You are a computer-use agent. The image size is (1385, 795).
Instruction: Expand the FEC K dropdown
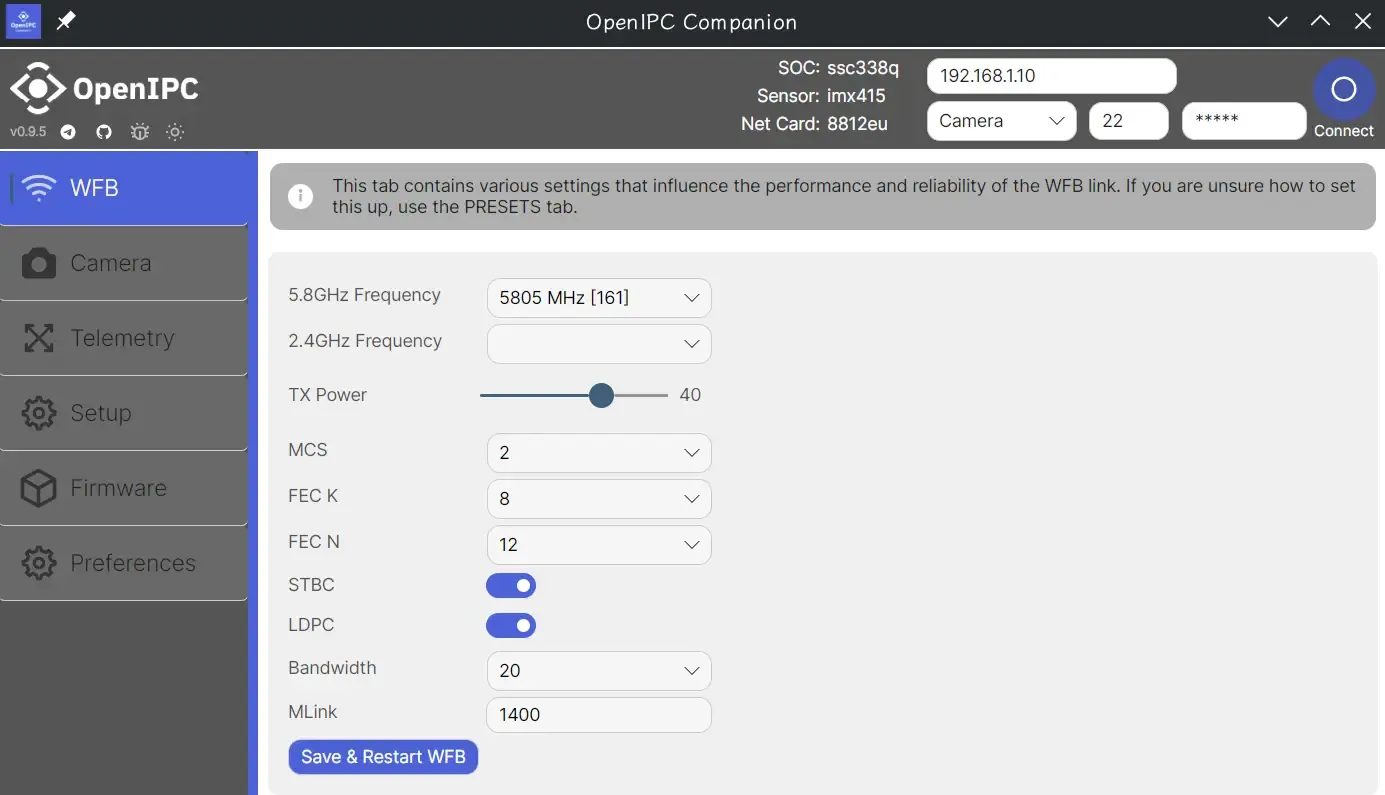click(x=599, y=499)
